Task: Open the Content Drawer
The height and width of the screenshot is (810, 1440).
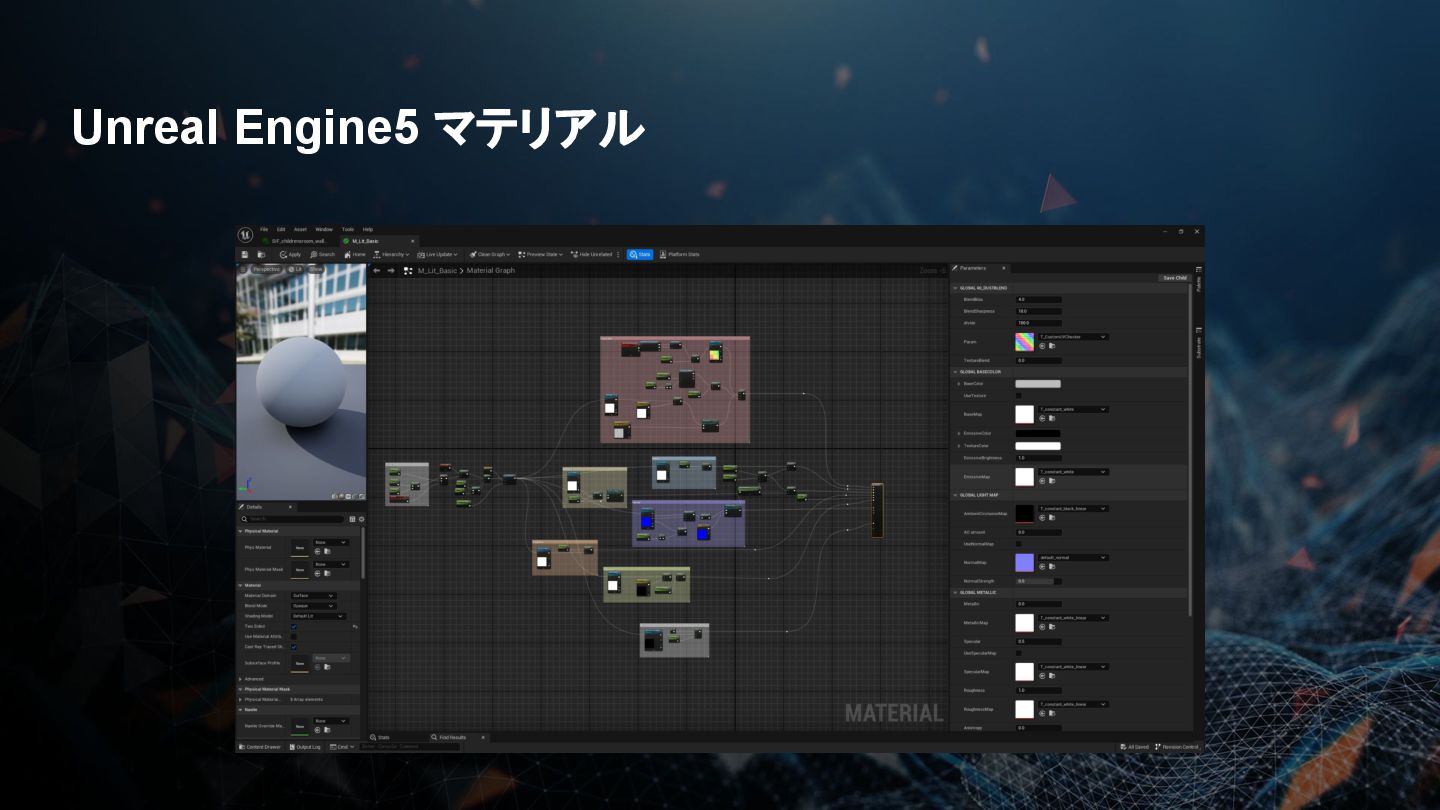Action: click(x=260, y=747)
